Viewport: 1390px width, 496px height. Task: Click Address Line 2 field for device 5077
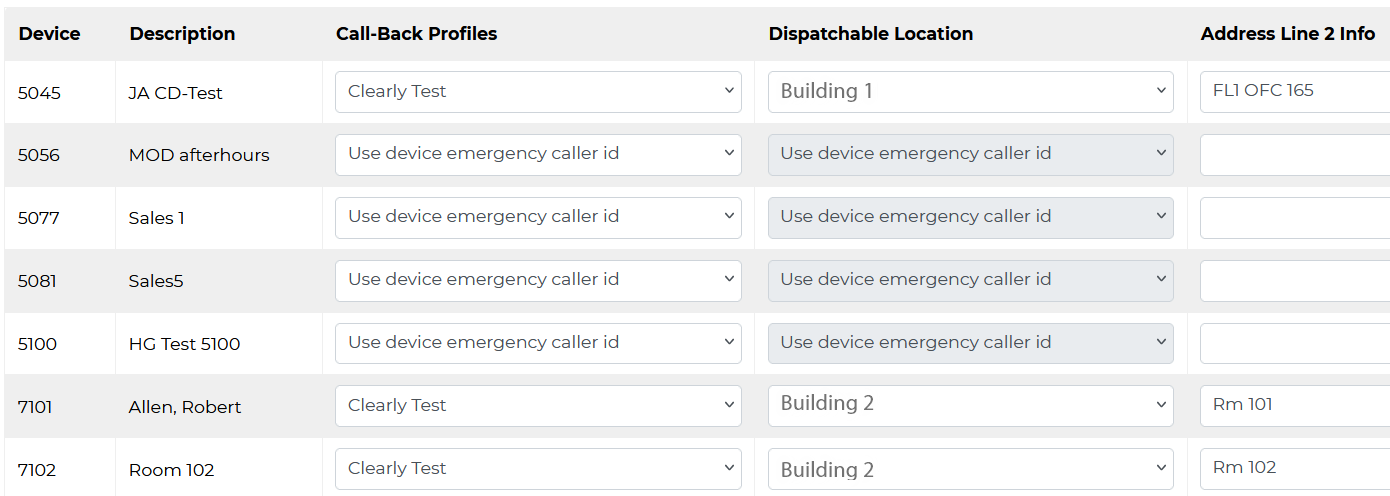tap(1294, 218)
